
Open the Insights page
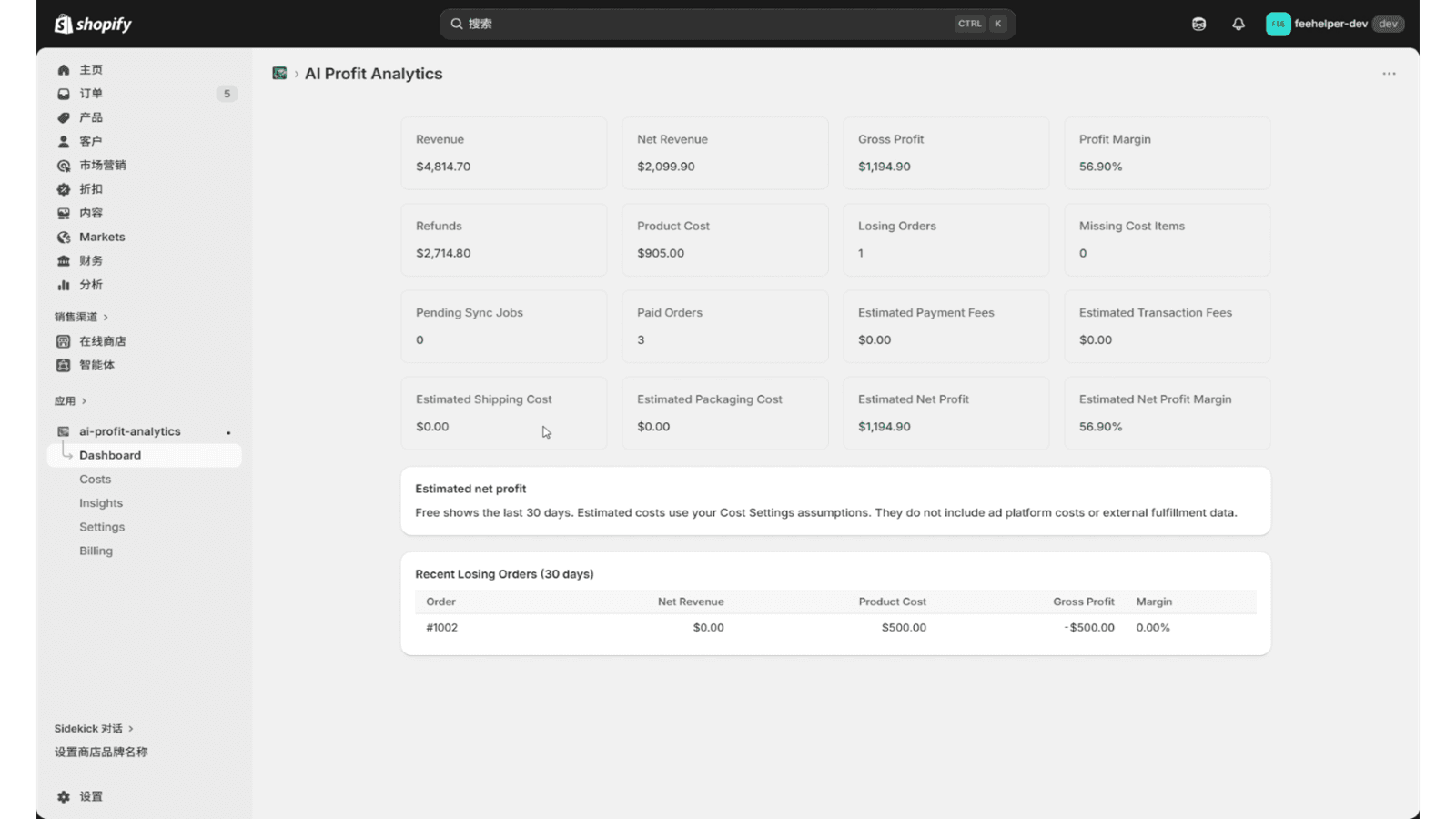click(x=101, y=503)
